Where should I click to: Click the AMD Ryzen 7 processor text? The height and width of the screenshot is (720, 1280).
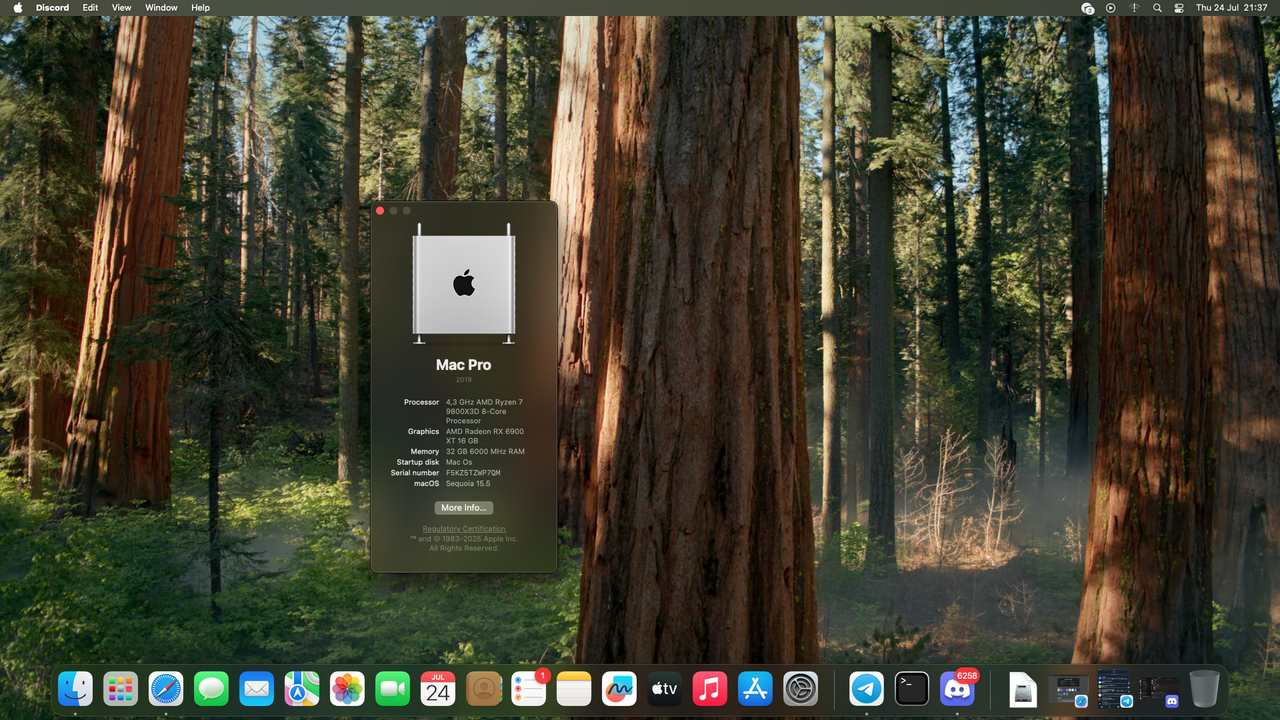pyautogui.click(x=484, y=412)
